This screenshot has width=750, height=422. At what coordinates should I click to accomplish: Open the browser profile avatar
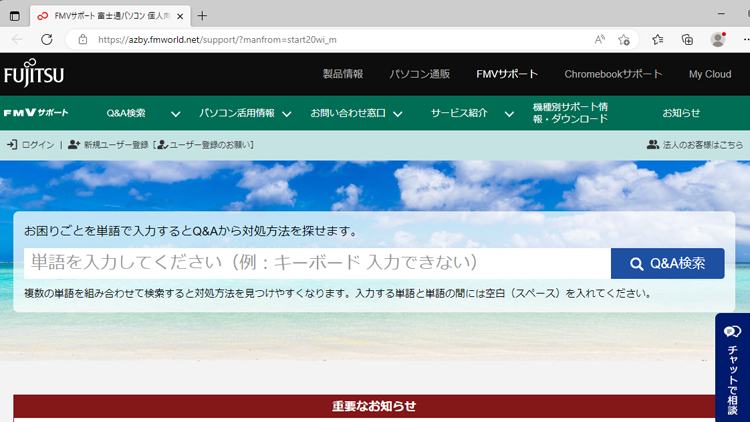(718, 40)
